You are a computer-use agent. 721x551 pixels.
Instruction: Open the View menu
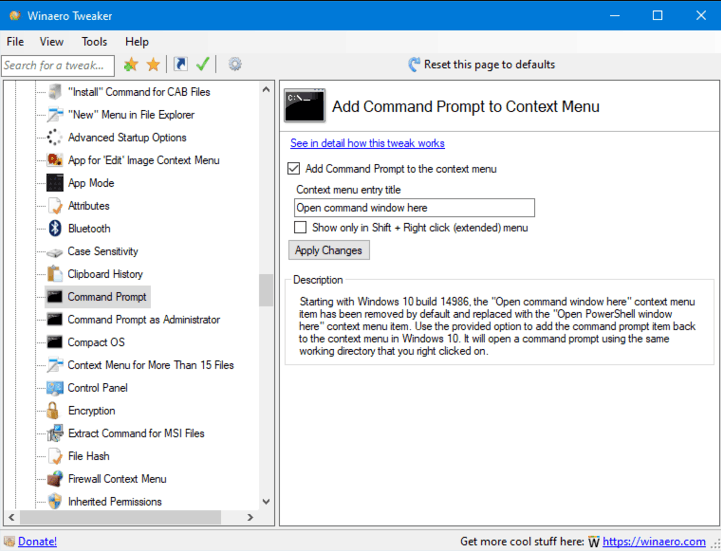point(52,42)
